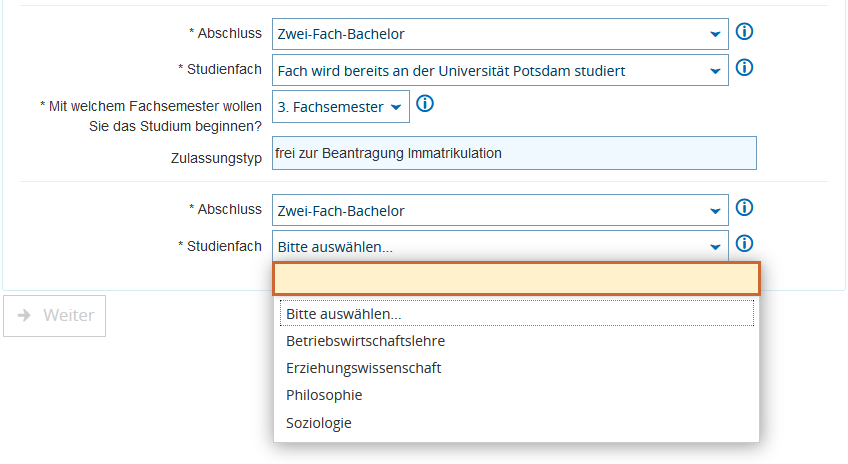848x464 pixels.
Task: Open the second Abschluss 'Zwei-Fach-Bachelor' dropdown
Action: click(500, 210)
